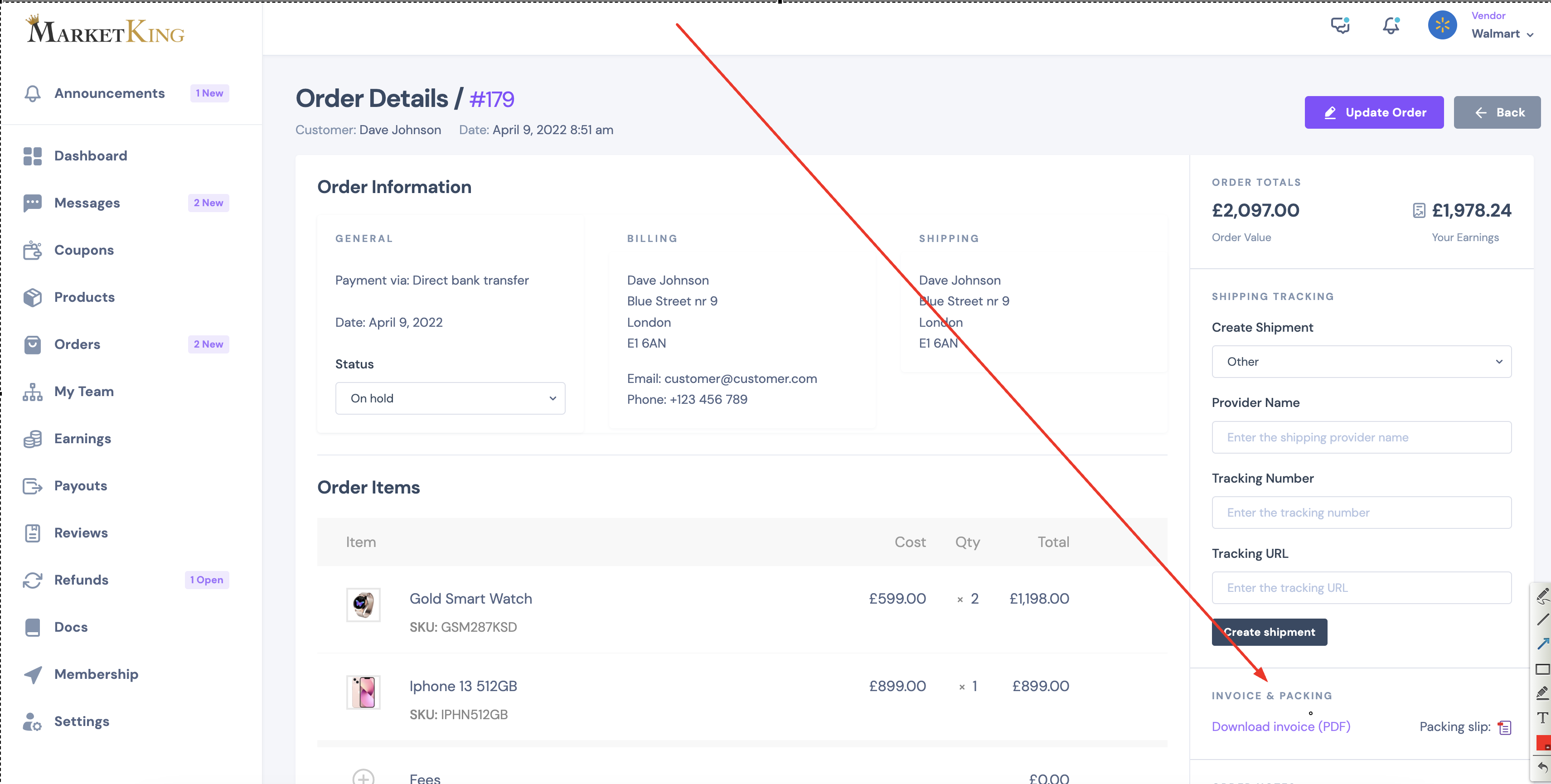The width and height of the screenshot is (1551, 784).
Task: Open the Create Shipment provider dropdown
Action: [x=1362, y=362]
